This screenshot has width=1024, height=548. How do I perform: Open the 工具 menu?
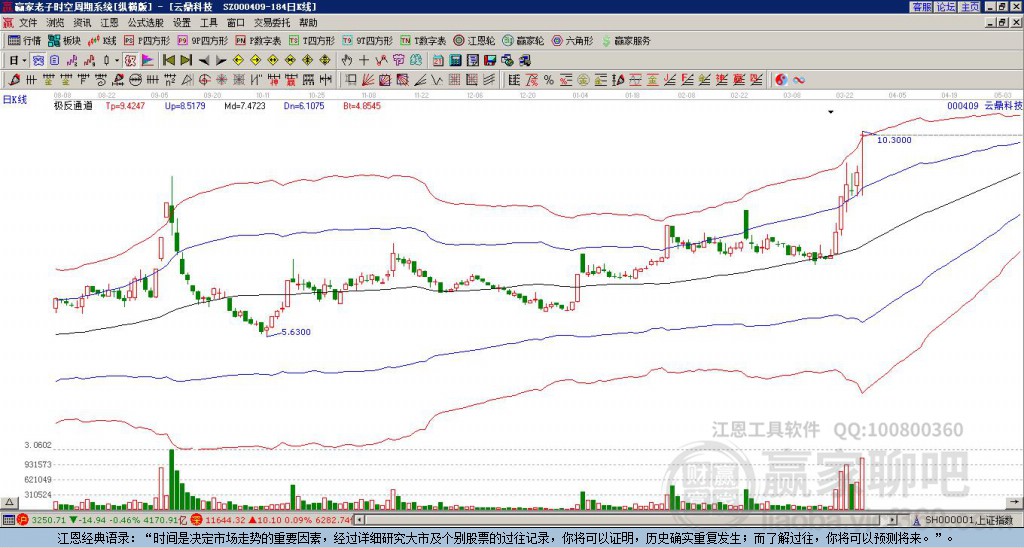(x=209, y=23)
